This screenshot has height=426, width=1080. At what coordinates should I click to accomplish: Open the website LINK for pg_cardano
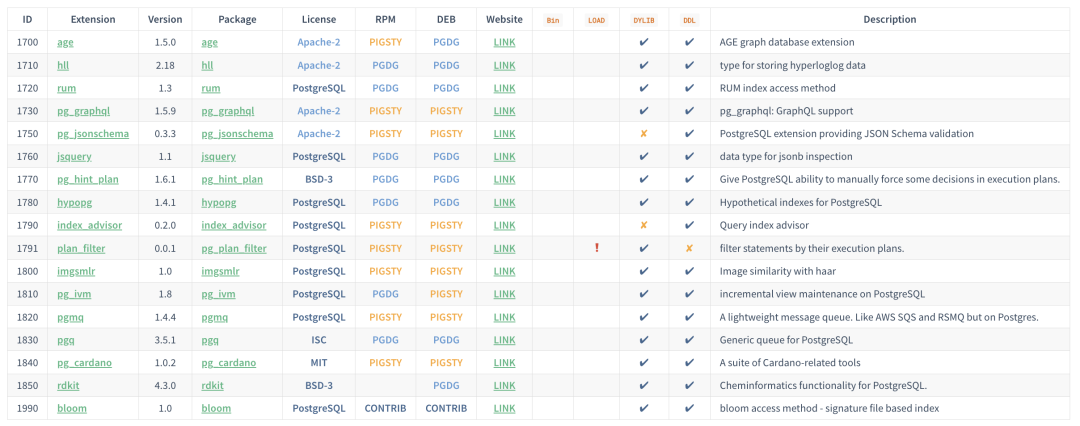point(505,362)
